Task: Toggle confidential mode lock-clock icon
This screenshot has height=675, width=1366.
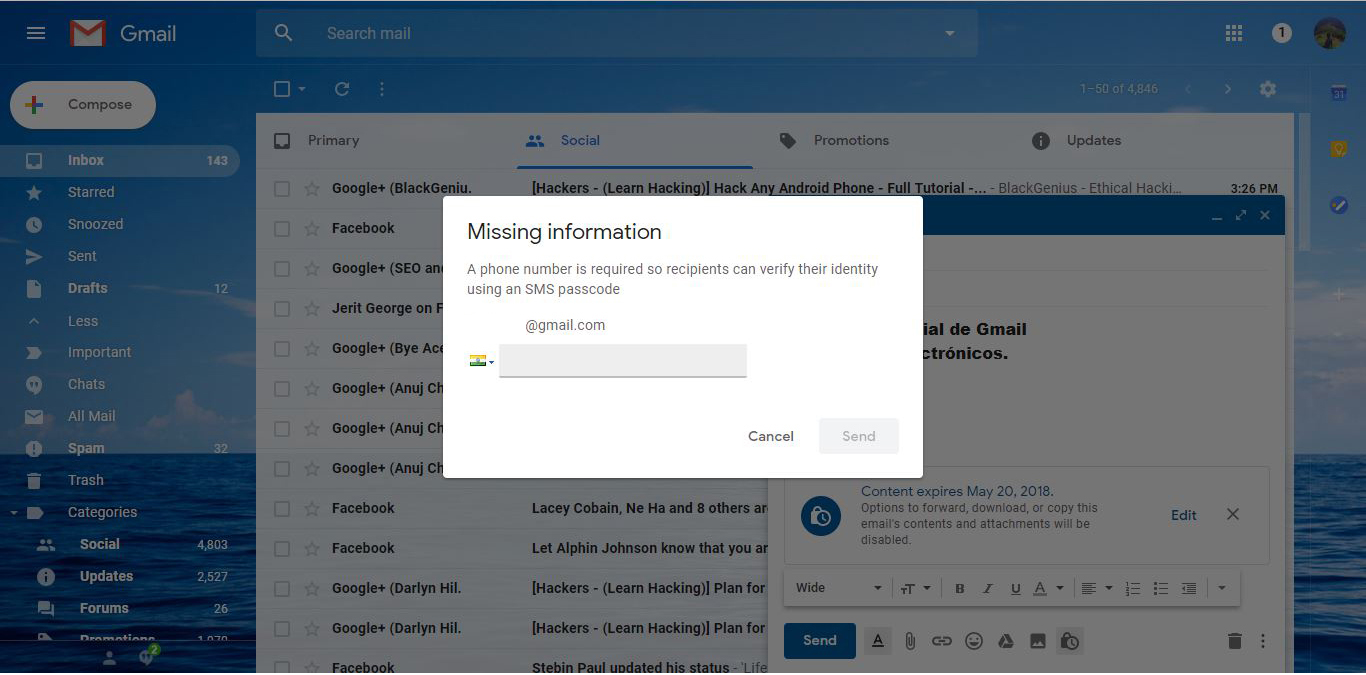Action: (1070, 641)
